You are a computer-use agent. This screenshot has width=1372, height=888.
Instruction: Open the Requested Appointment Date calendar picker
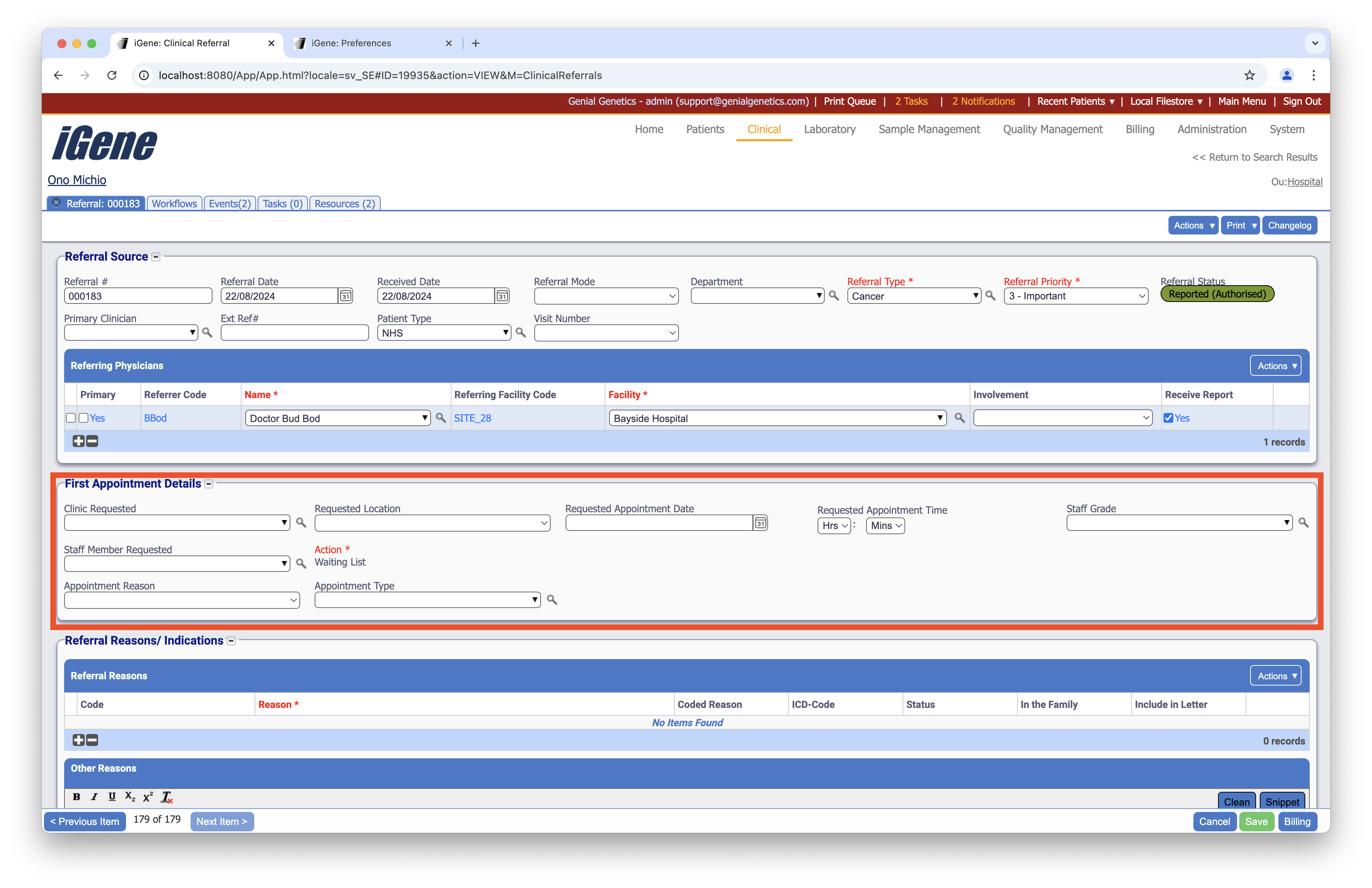point(760,523)
